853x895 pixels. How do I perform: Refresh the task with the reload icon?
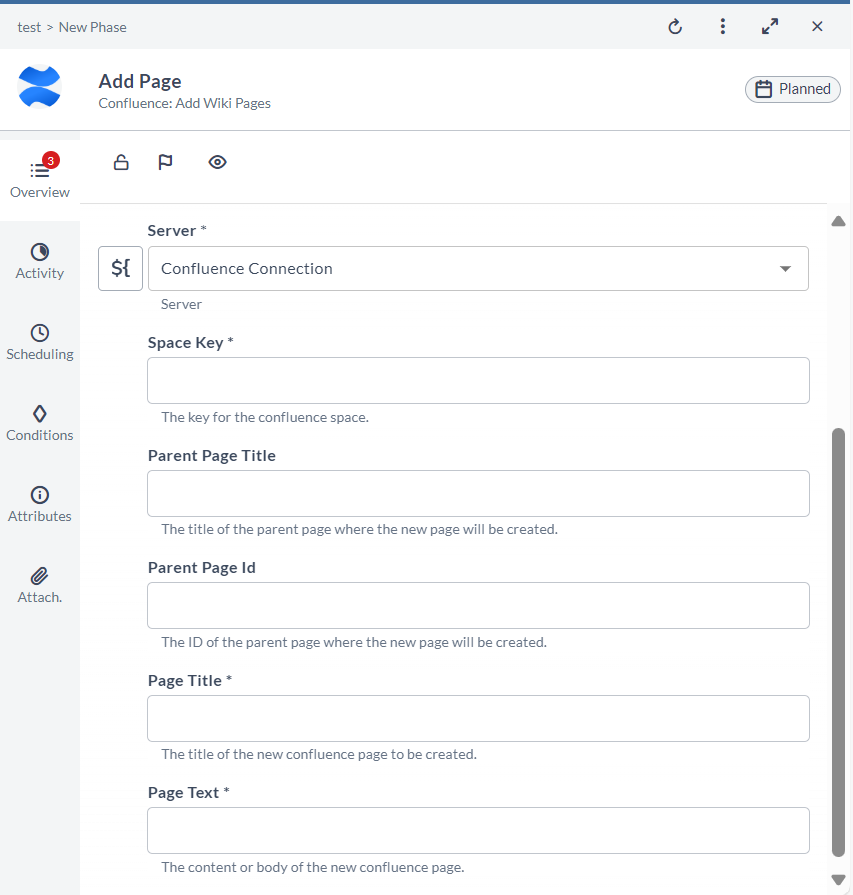pos(675,27)
